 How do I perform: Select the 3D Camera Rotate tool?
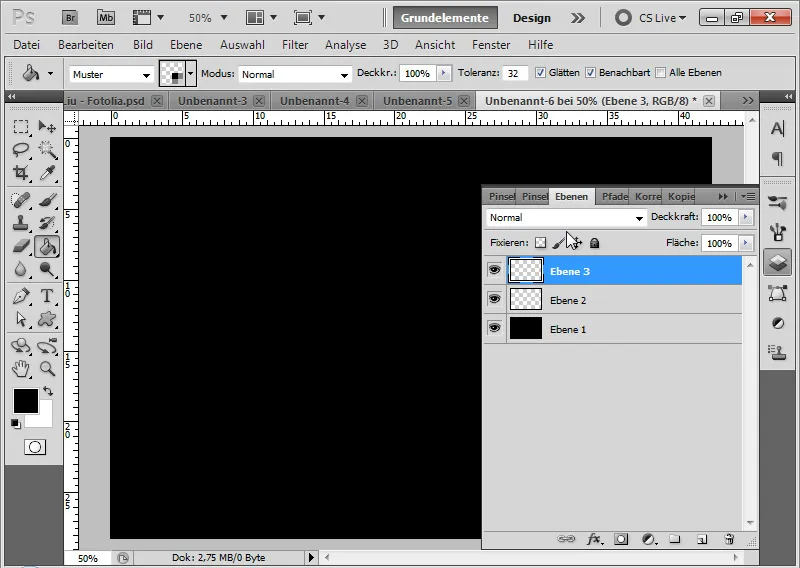click(x=47, y=346)
